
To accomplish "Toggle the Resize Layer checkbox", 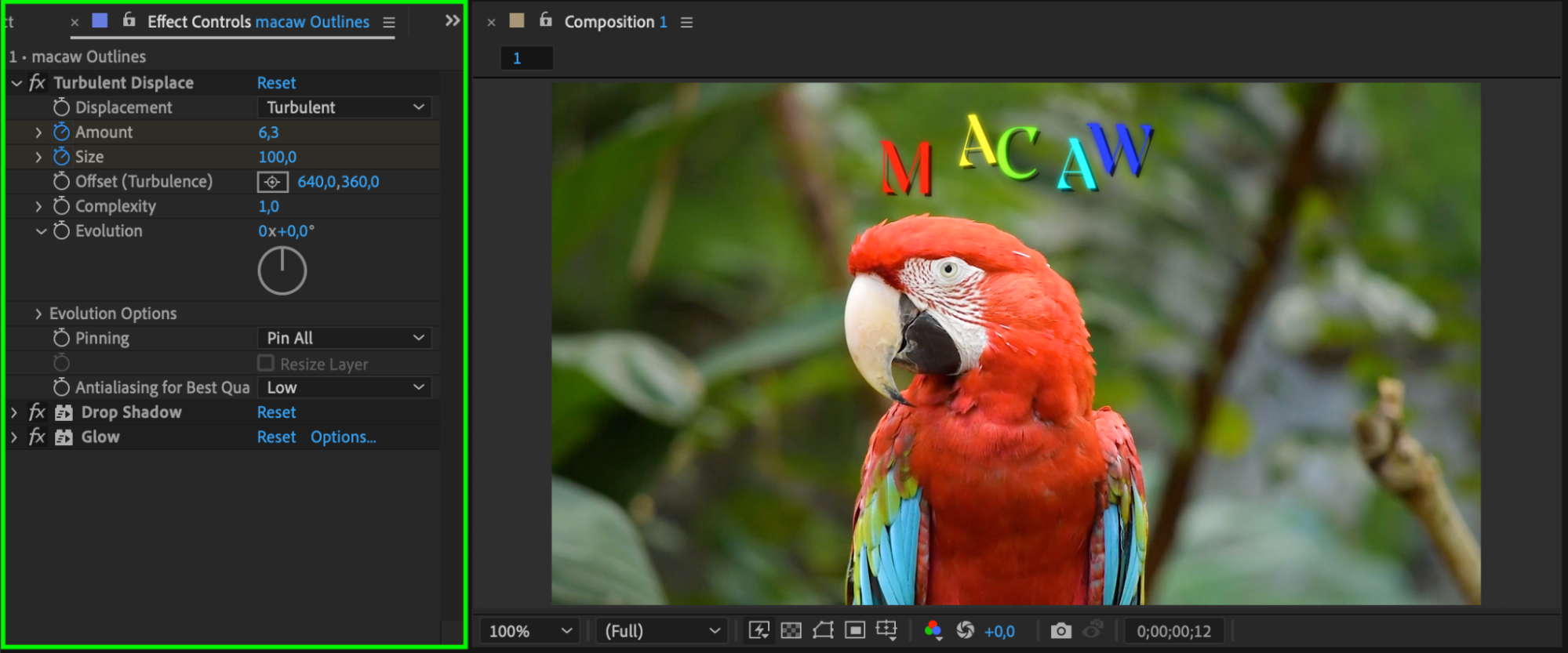I will 266,363.
